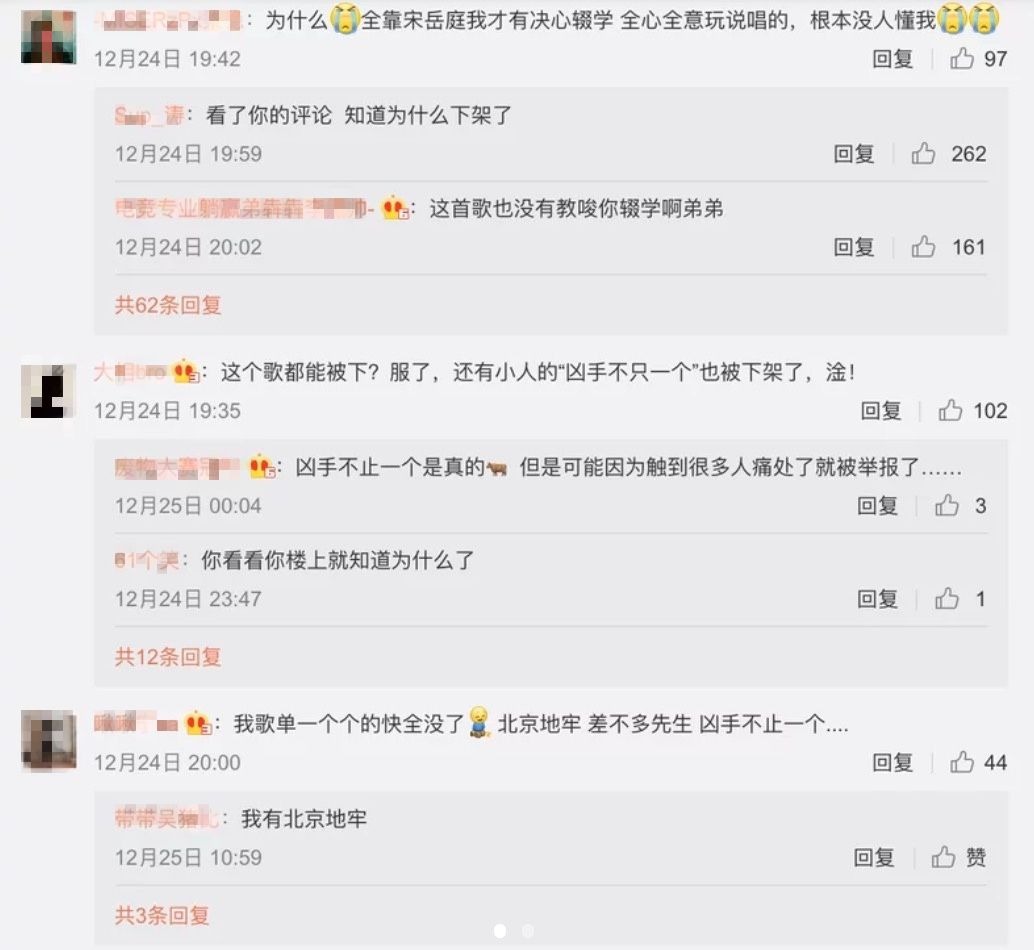1034x950 pixels.
Task: Click 回复 on the 10:59 reply
Action: coord(874,858)
